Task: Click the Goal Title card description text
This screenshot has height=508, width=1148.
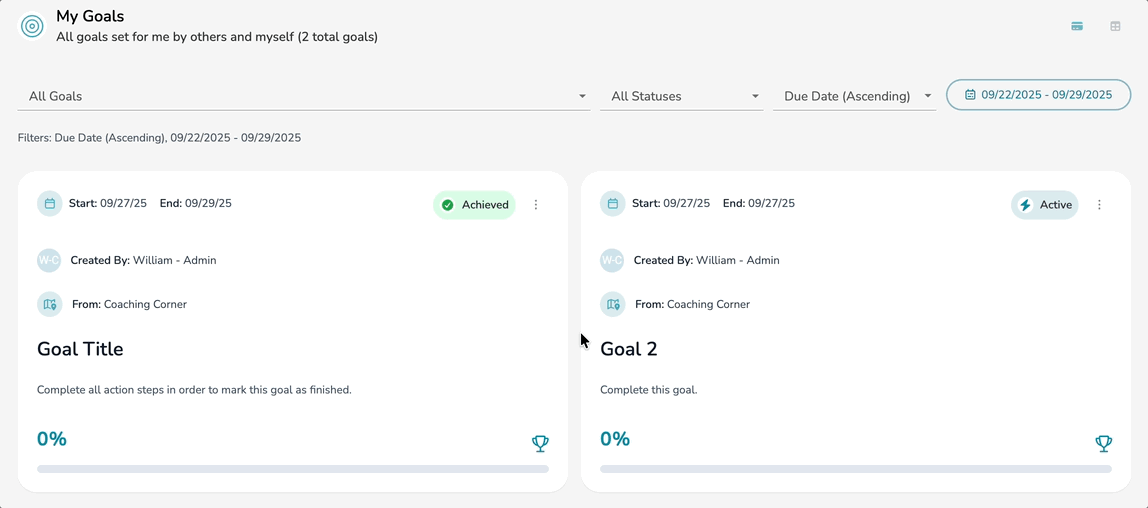Action: (194, 390)
